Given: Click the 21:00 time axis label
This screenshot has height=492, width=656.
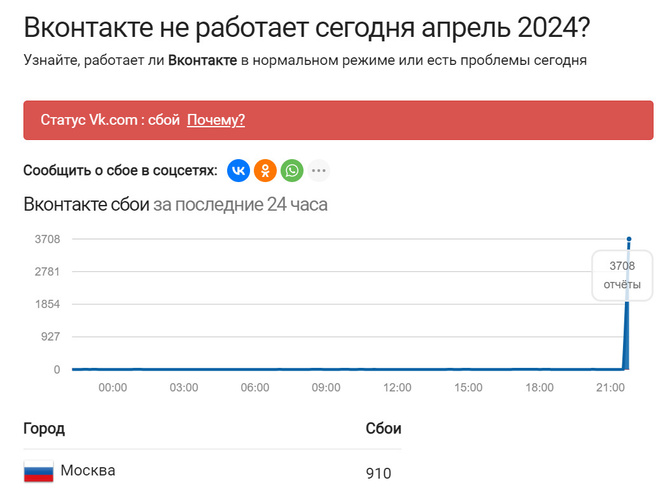Looking at the screenshot, I should pyautogui.click(x=610, y=387).
